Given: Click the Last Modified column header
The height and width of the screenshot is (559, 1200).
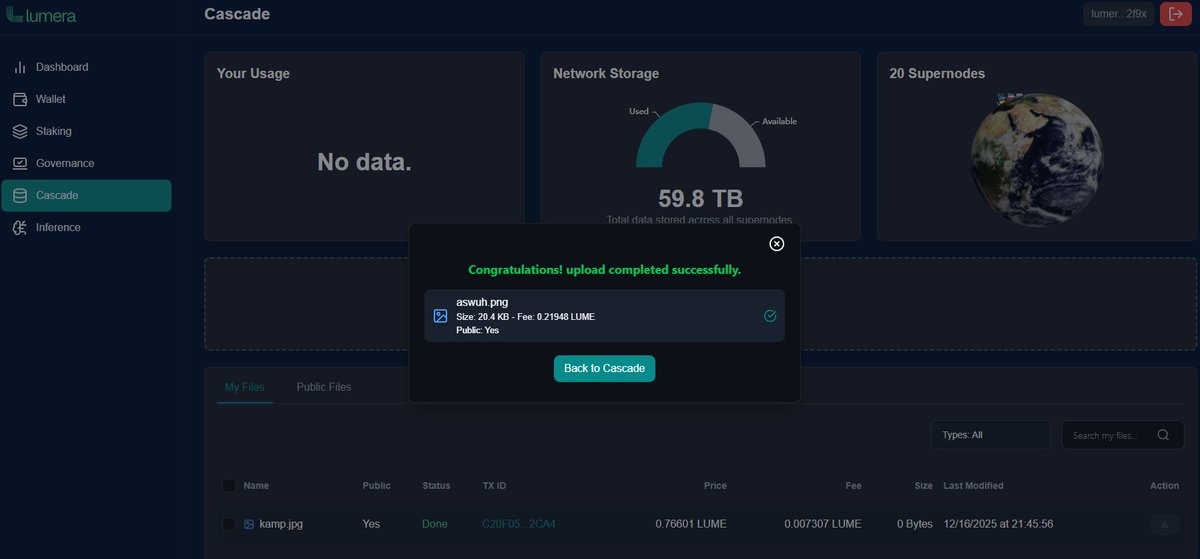Looking at the screenshot, I should 973,486.
